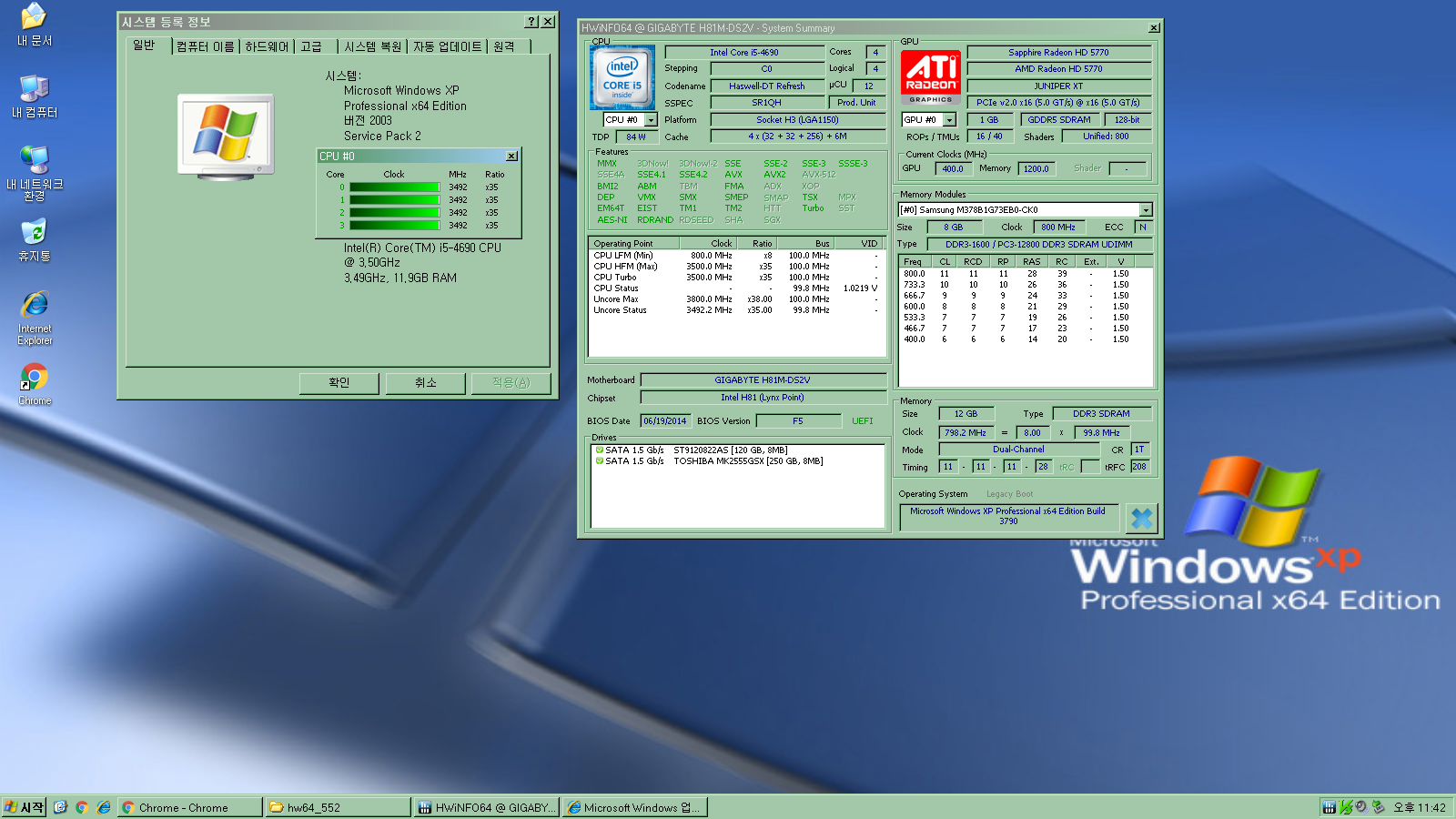
Task: Launch the Chrome desktop shortcut
Action: point(35,384)
